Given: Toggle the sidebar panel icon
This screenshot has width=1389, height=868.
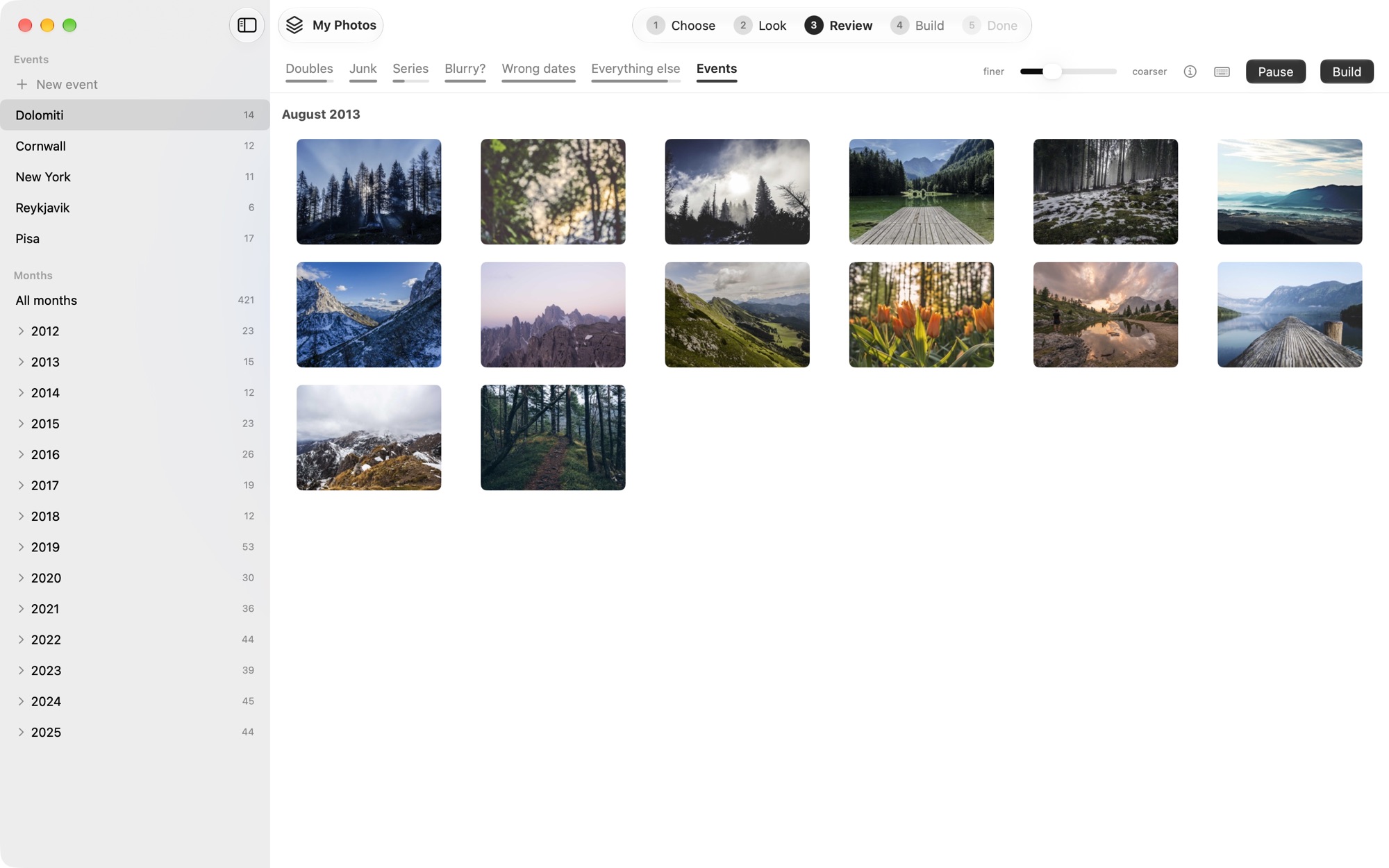Looking at the screenshot, I should (247, 26).
